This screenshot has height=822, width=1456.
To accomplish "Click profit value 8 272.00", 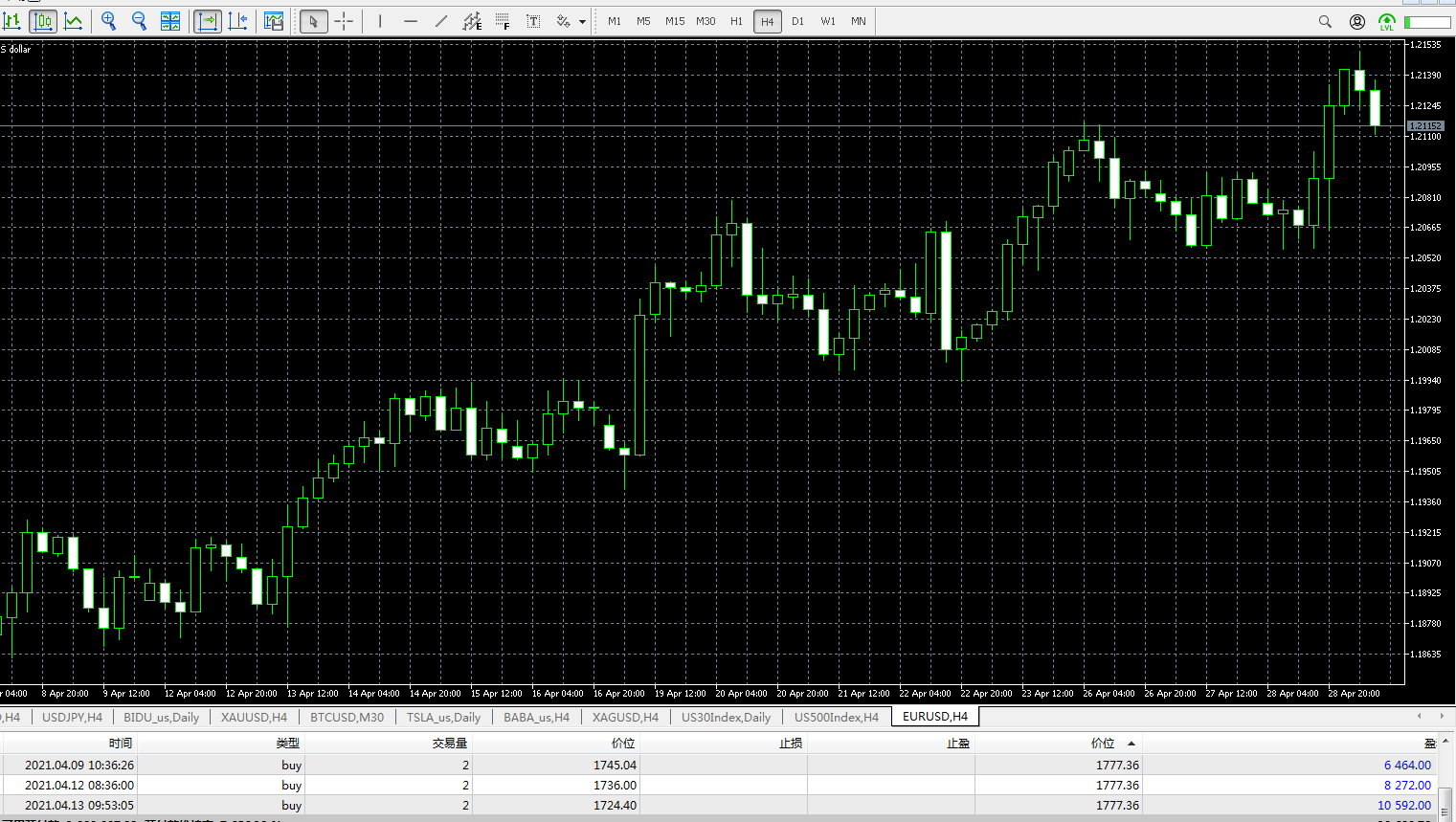I will tap(1407, 785).
